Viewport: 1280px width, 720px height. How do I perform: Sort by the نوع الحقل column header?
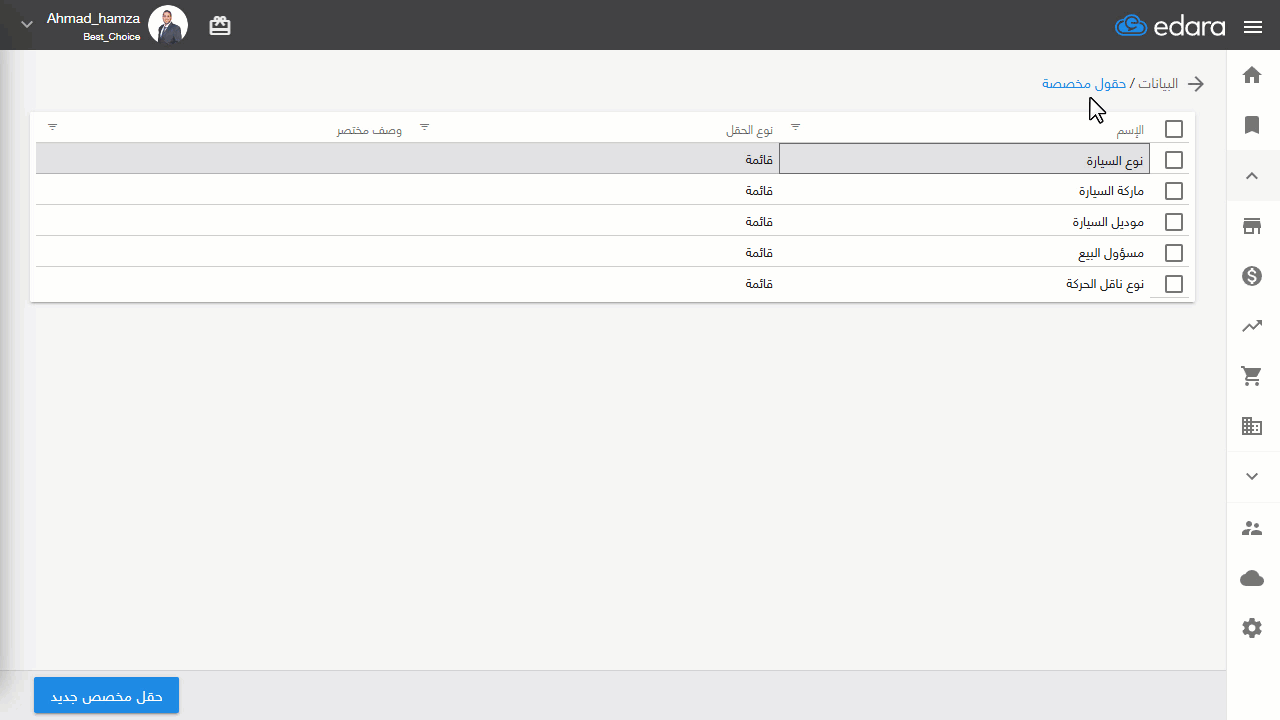pyautogui.click(x=750, y=131)
